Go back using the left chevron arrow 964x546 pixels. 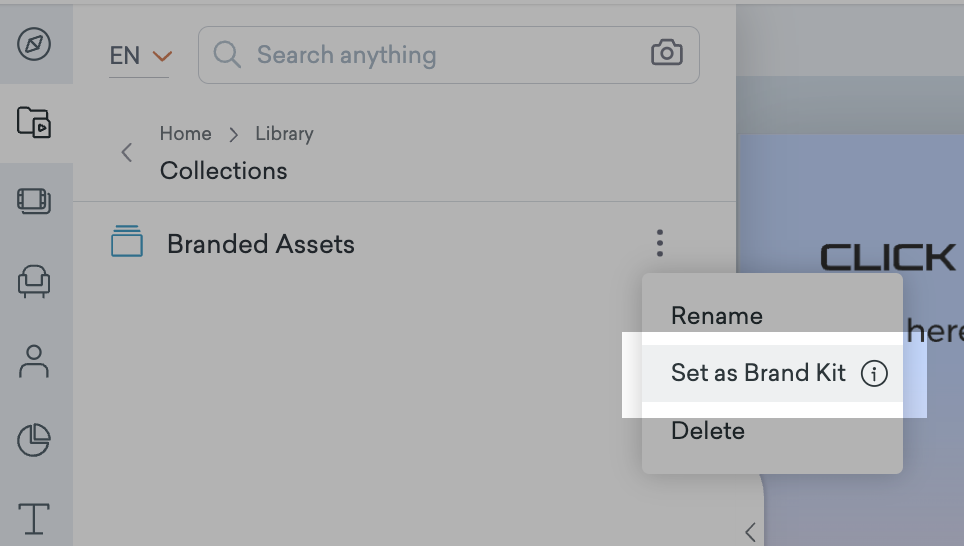coord(127,153)
